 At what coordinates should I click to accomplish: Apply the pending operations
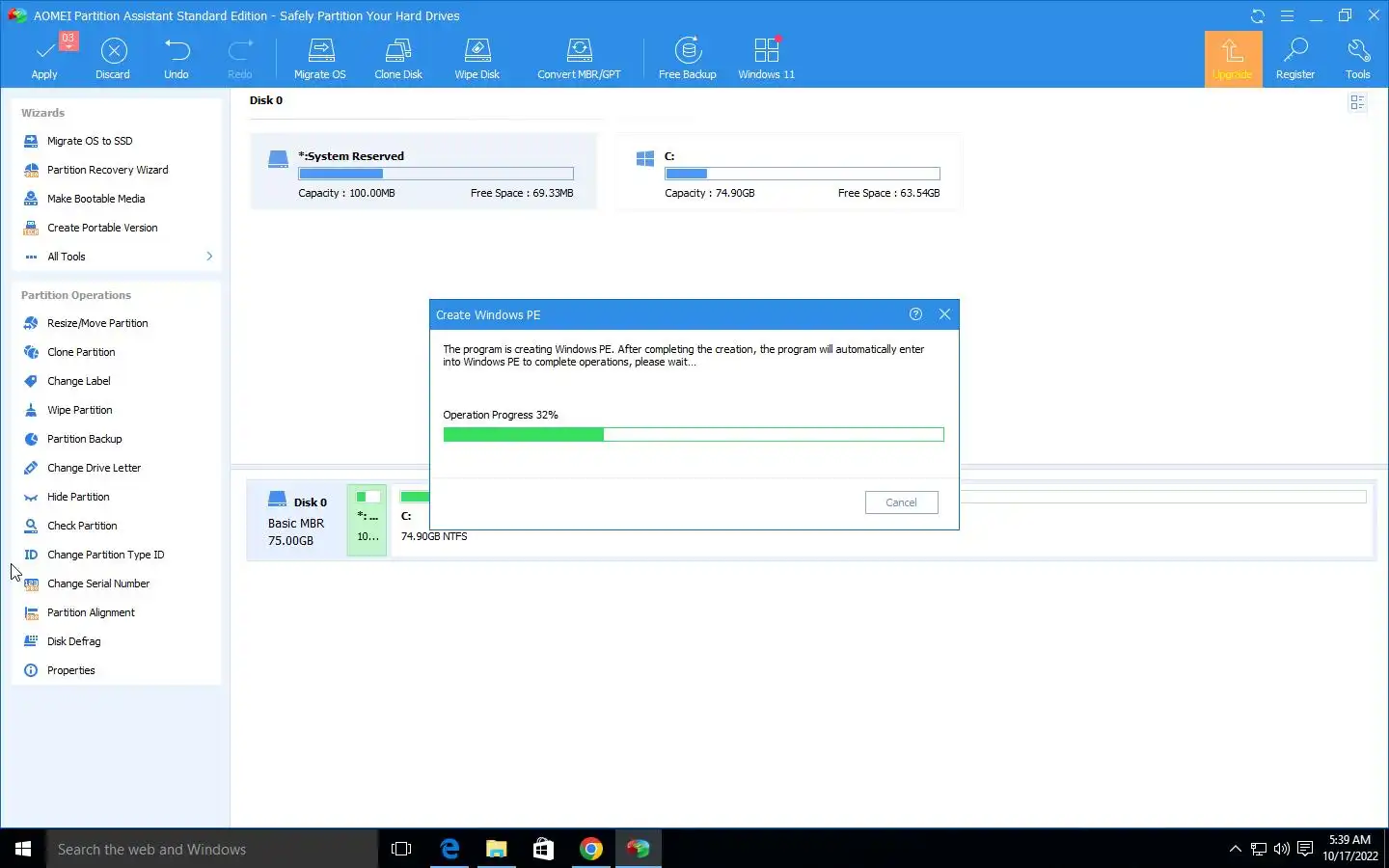(x=44, y=59)
